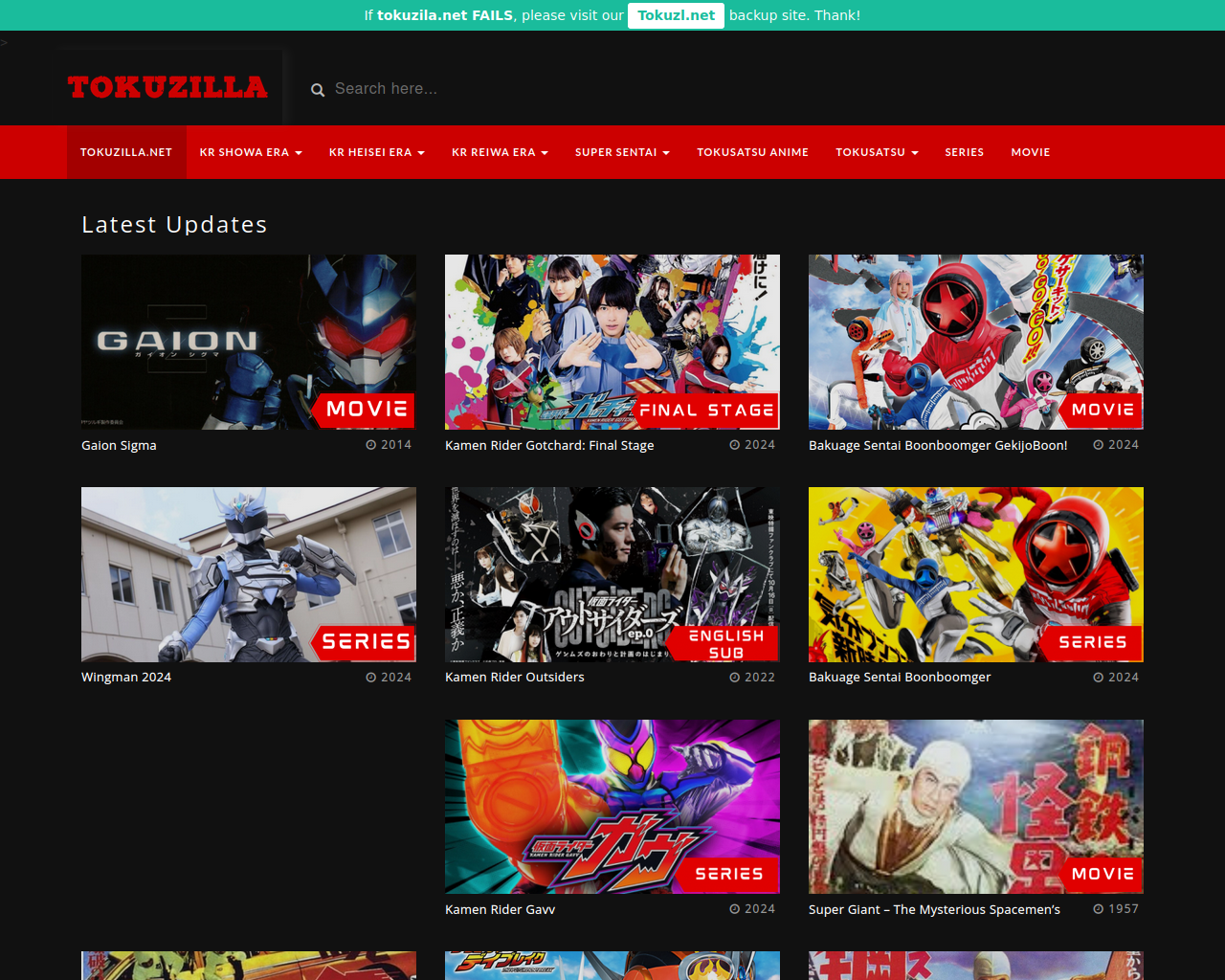Click the clock icon beside Kamen Rider Gavv 2024

click(734, 909)
